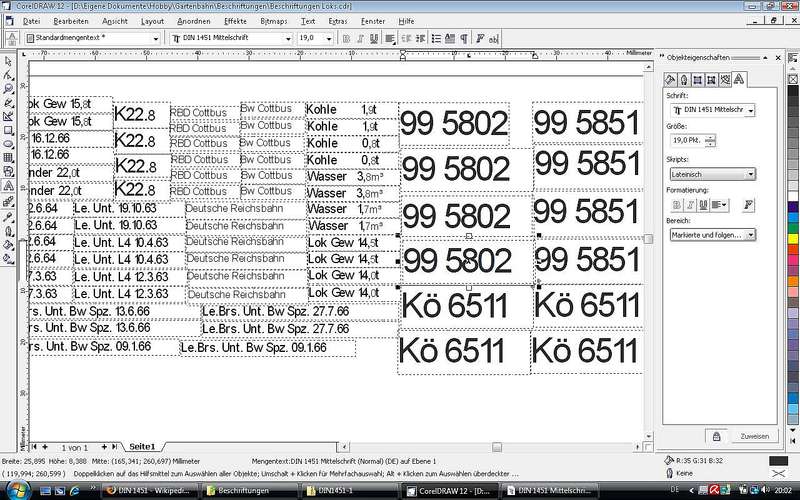800x500 pixels.
Task: Select the Ellipse tool
Action: pyautogui.click(x=8, y=144)
